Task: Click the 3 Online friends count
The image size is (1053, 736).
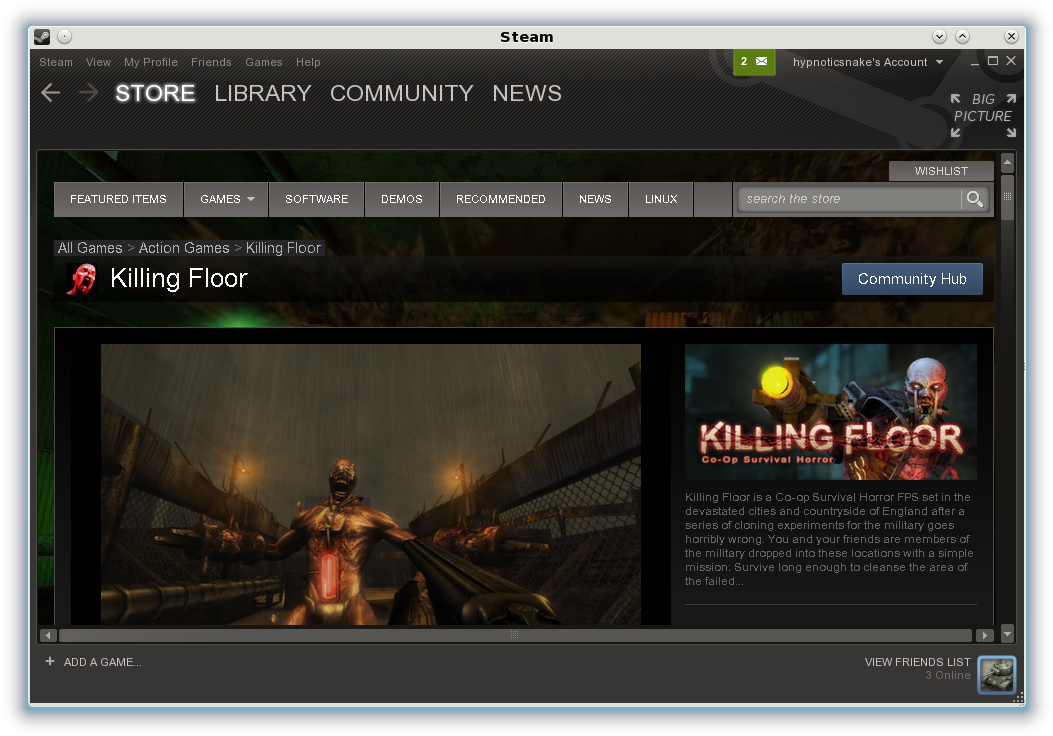Action: coord(948,676)
